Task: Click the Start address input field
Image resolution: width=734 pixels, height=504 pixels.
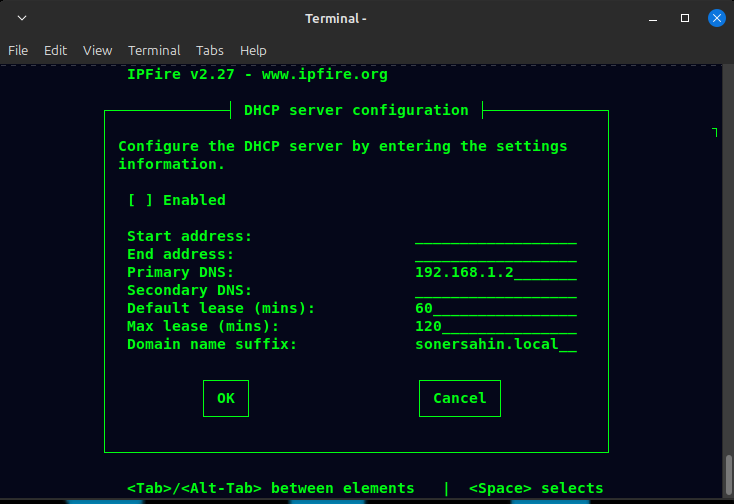Action: (x=496, y=236)
